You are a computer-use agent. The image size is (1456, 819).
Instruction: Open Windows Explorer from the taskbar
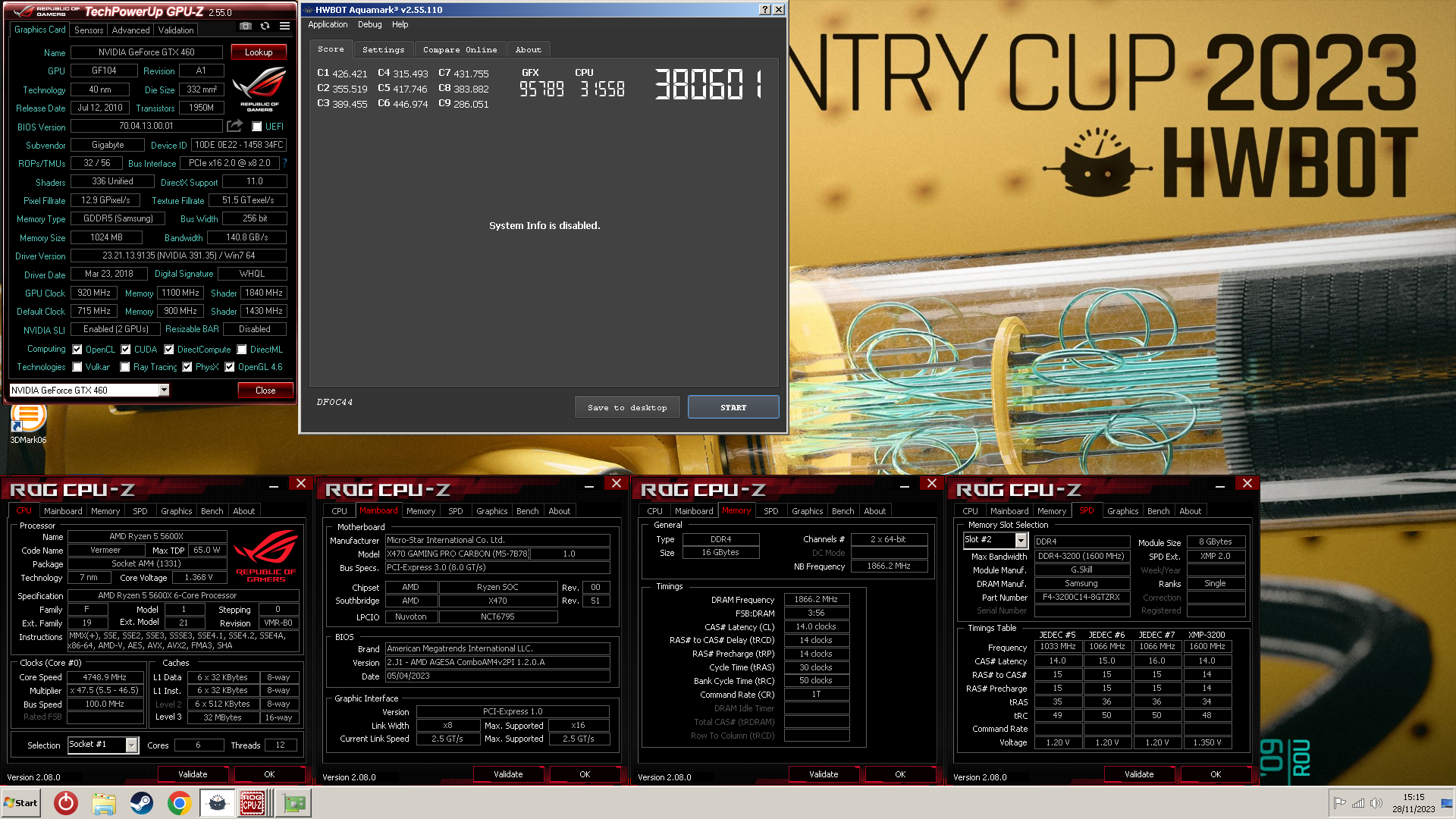(104, 803)
